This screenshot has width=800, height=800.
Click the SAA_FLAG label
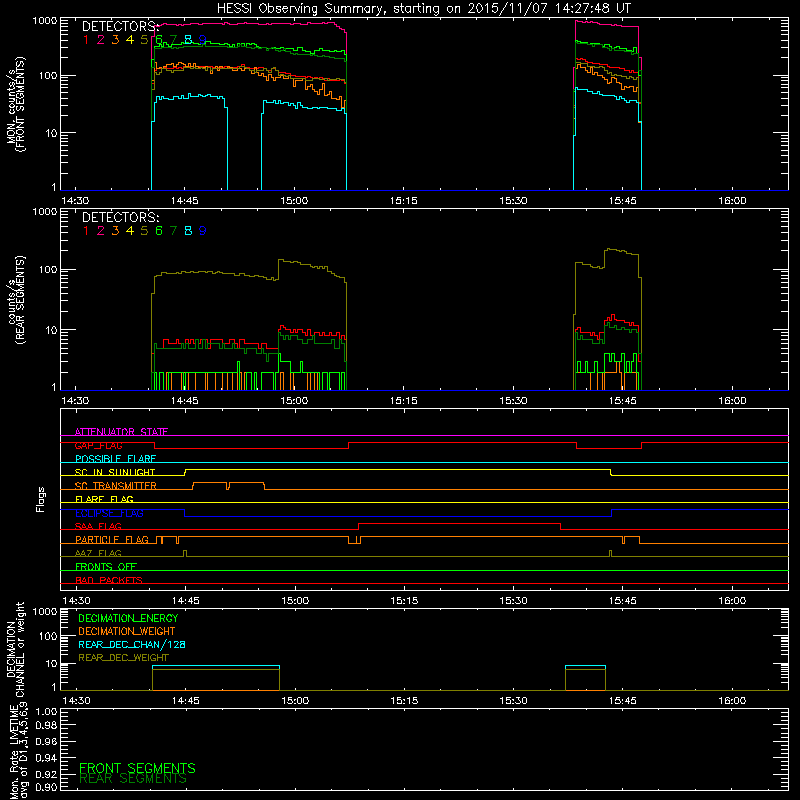(x=98, y=527)
